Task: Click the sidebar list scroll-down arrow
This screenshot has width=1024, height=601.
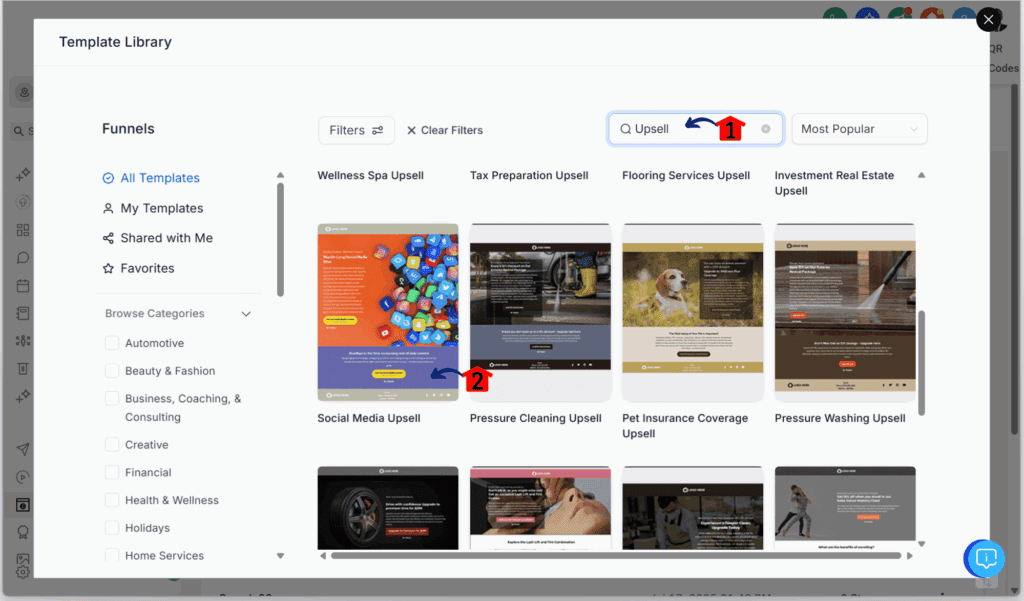Action: click(280, 556)
